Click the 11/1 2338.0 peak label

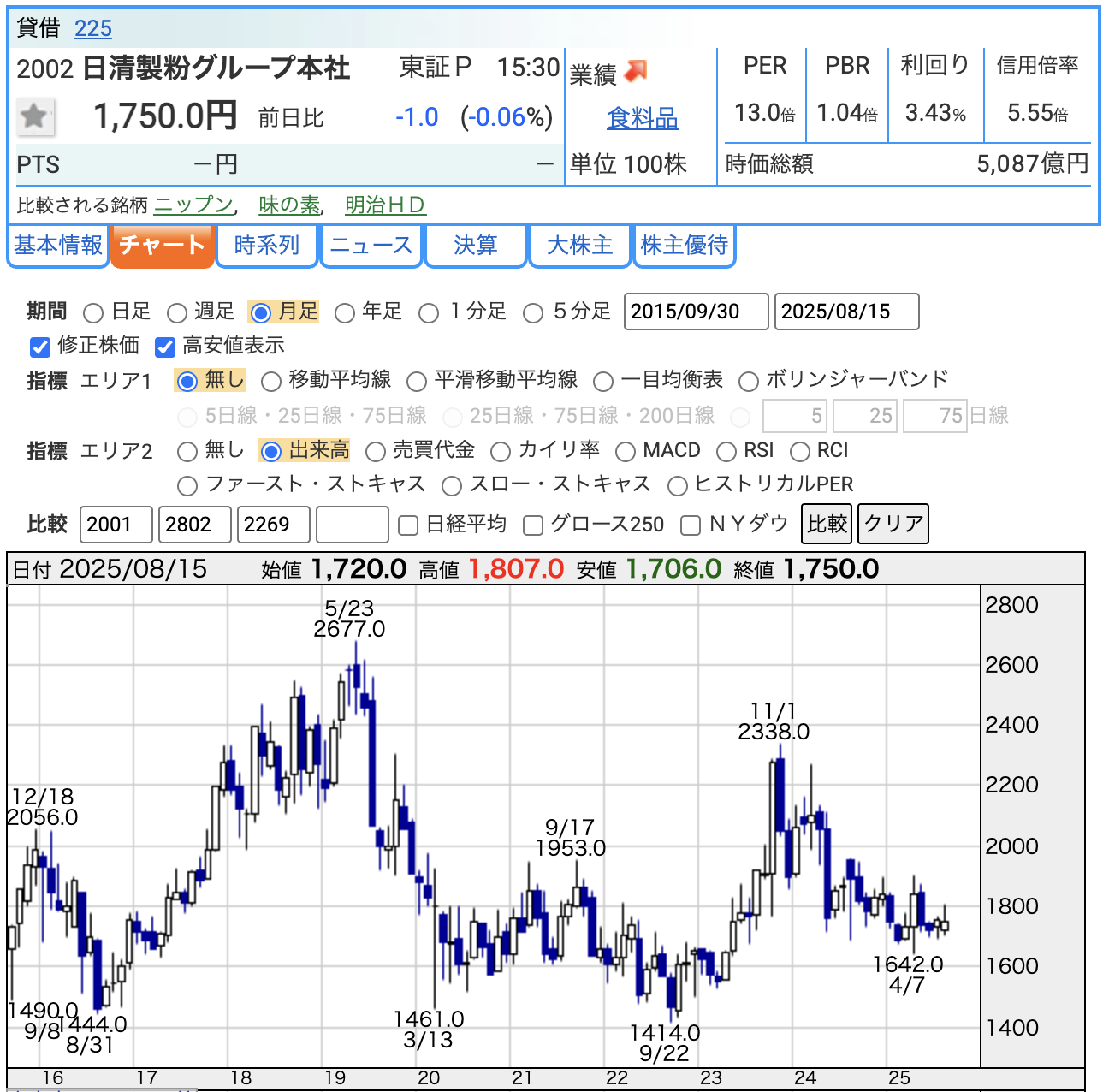(774, 721)
